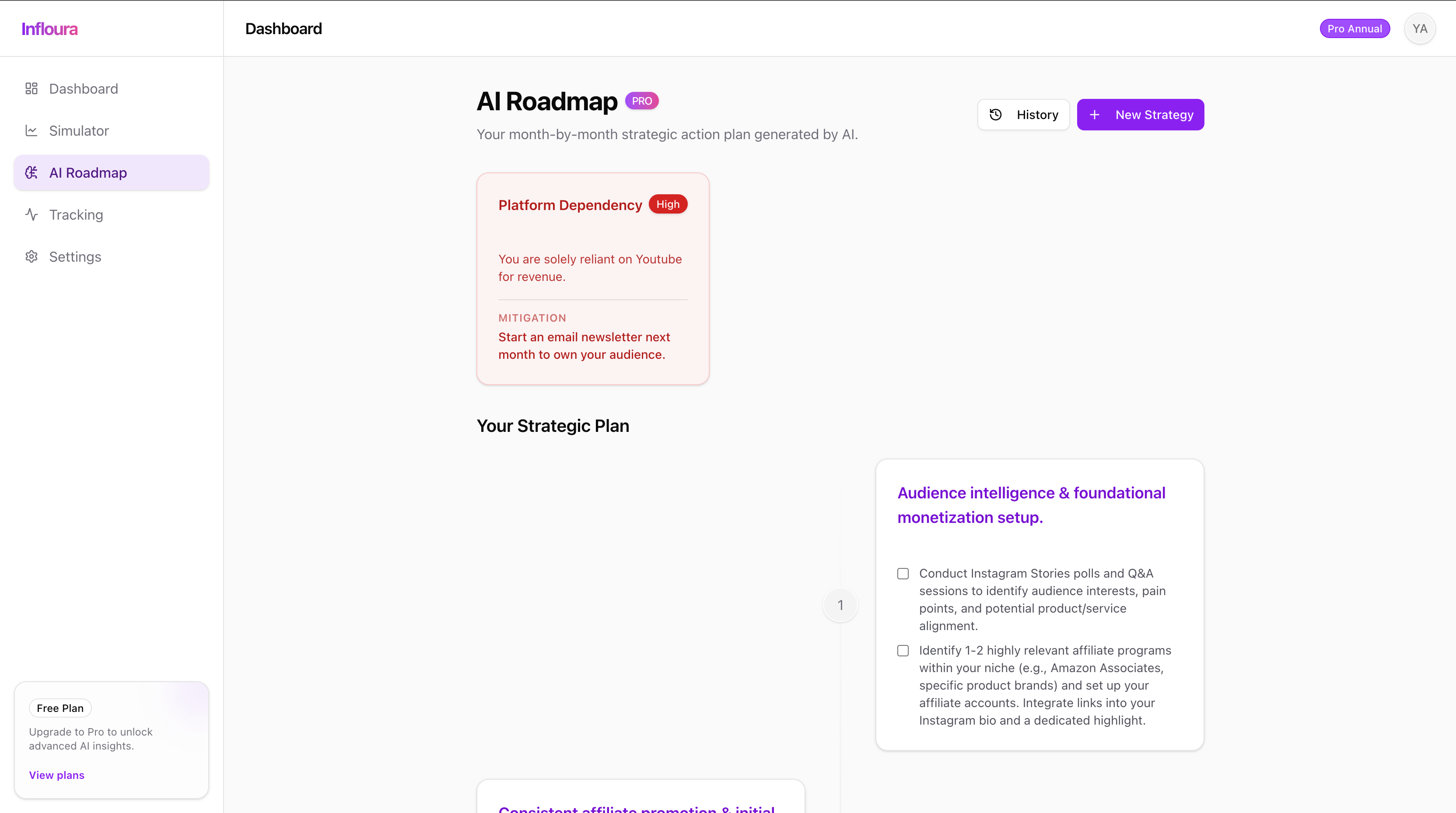Image resolution: width=1456 pixels, height=813 pixels.
Task: Click the step 1 timeline marker
Action: [x=840, y=605]
